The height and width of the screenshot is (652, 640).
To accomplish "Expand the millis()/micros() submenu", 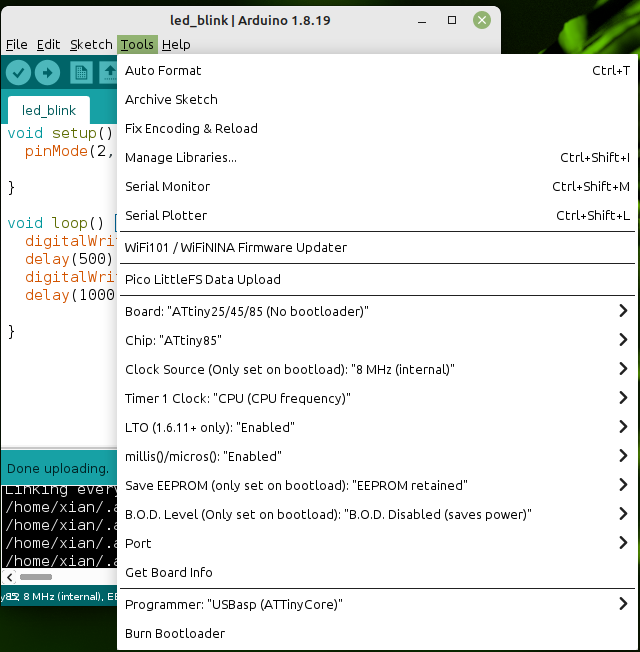I will tap(377, 457).
